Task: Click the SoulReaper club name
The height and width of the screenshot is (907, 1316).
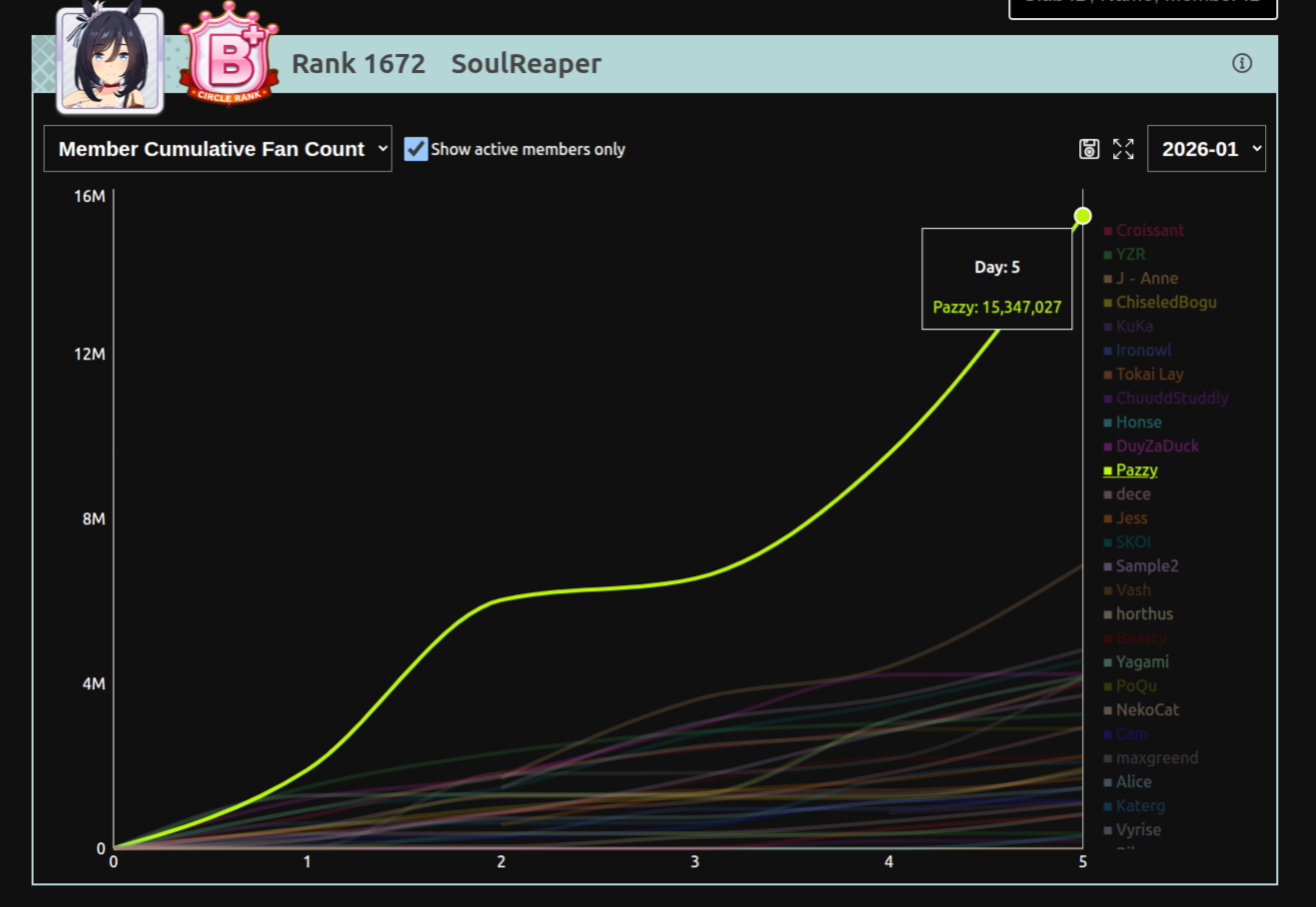Action: (527, 63)
